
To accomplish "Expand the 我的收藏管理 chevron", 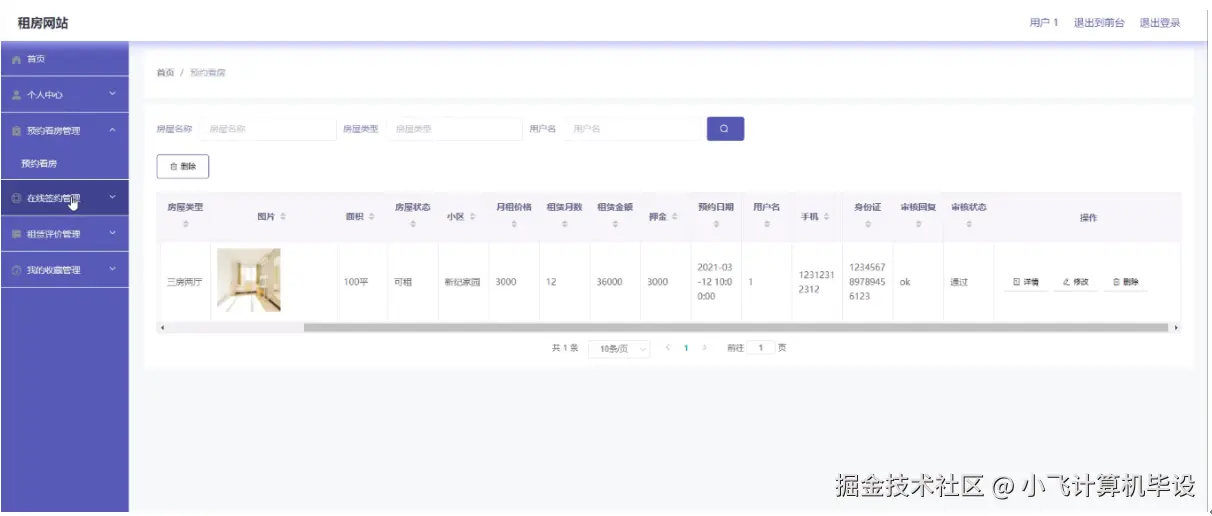I will coord(113,270).
